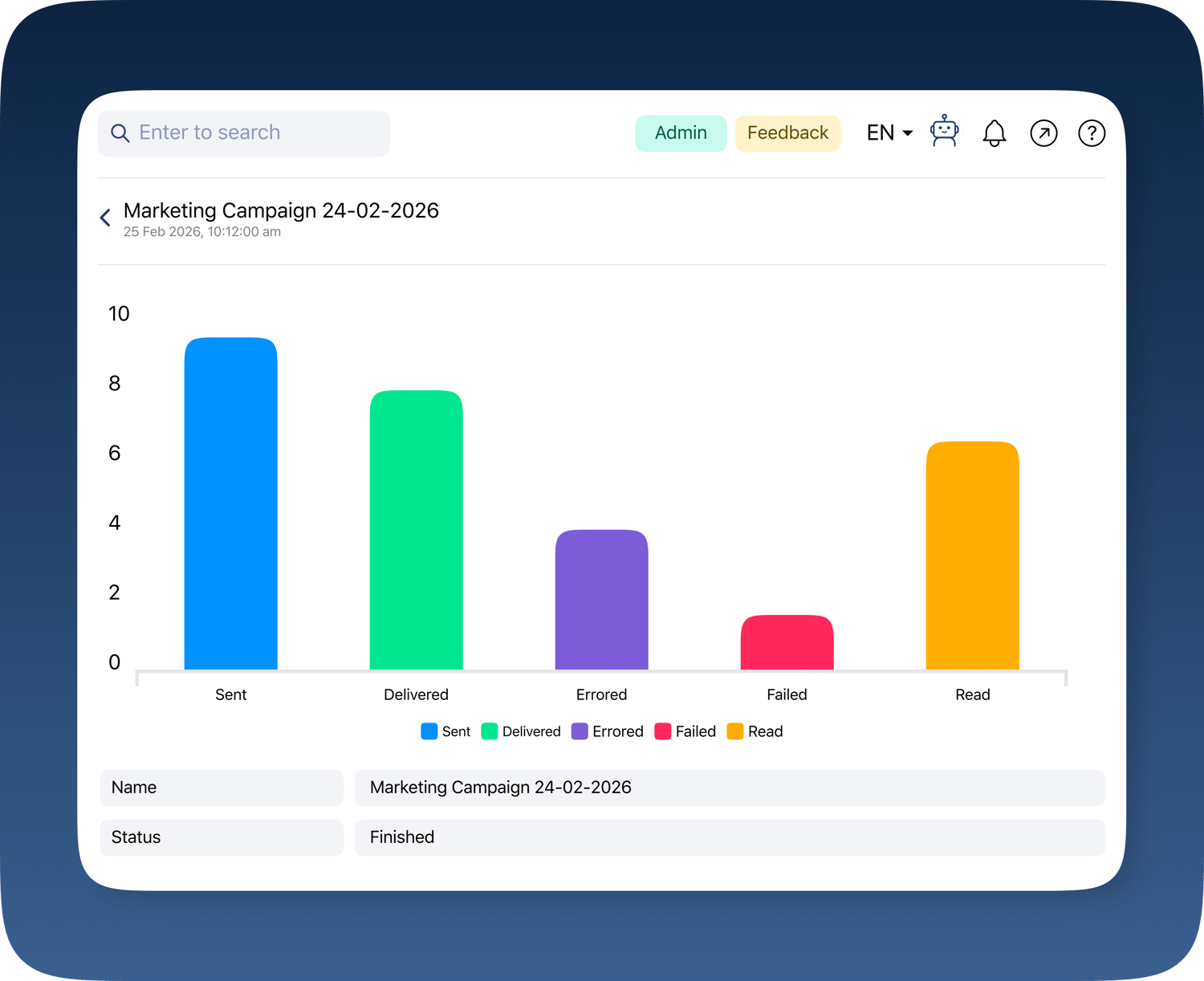Screen dimensions: 1204x981
Task: Click the blue Sent bar in chart
Action: pos(231,504)
